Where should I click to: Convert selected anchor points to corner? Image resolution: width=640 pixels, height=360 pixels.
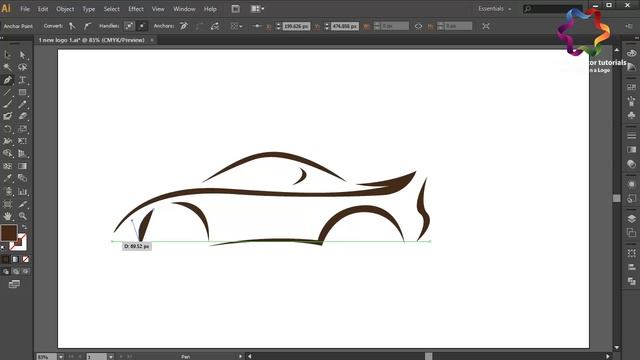[x=72, y=26]
